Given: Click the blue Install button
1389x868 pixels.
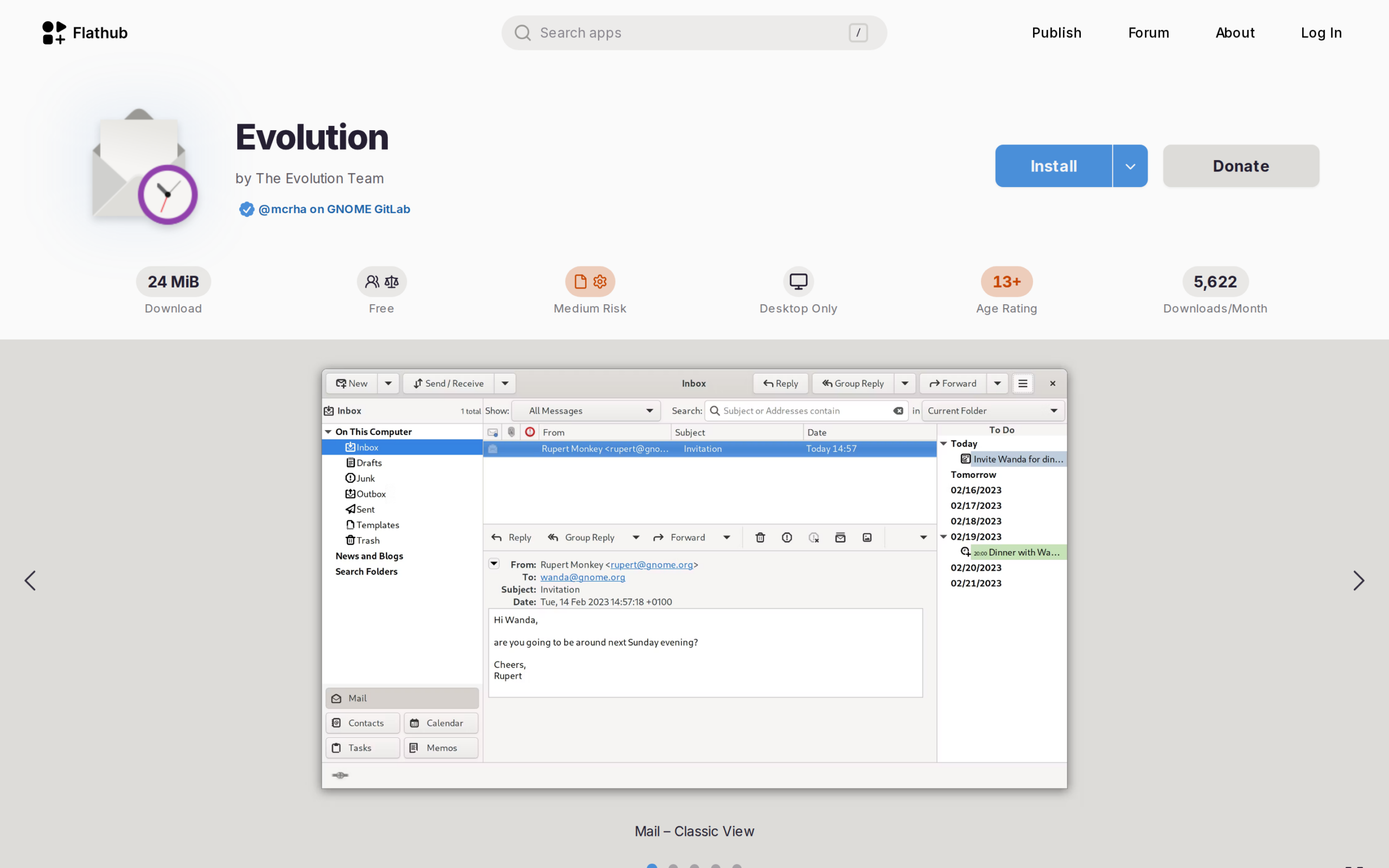Looking at the screenshot, I should tap(1053, 166).
